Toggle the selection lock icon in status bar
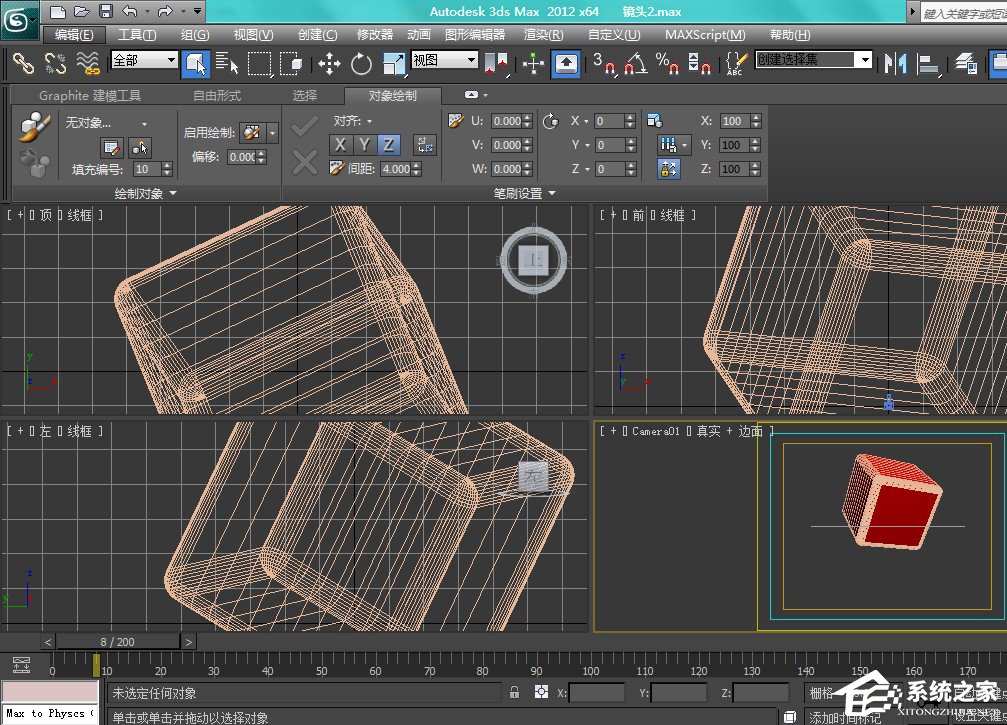 click(x=514, y=692)
